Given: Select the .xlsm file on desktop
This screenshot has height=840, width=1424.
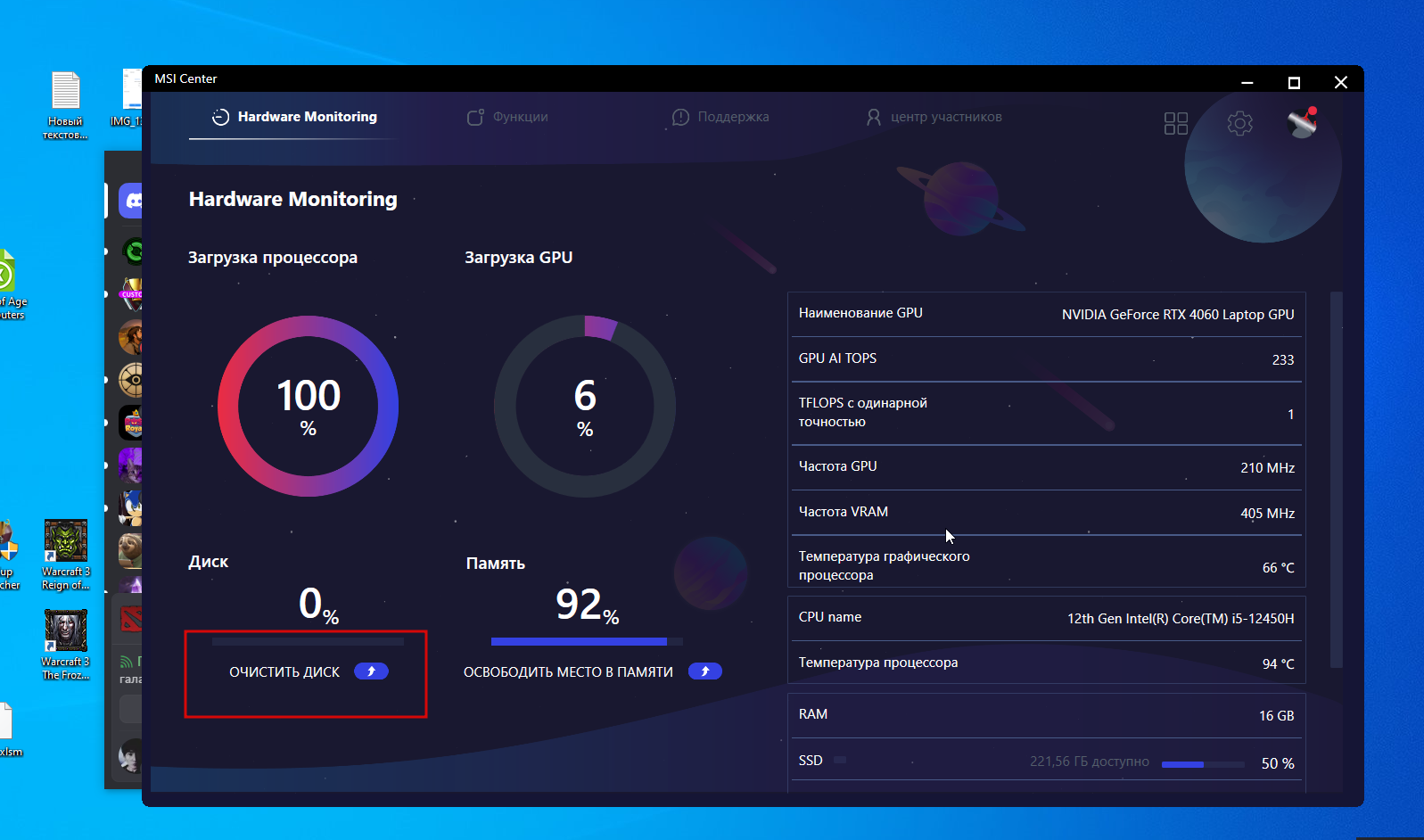Looking at the screenshot, I should tap(7, 730).
